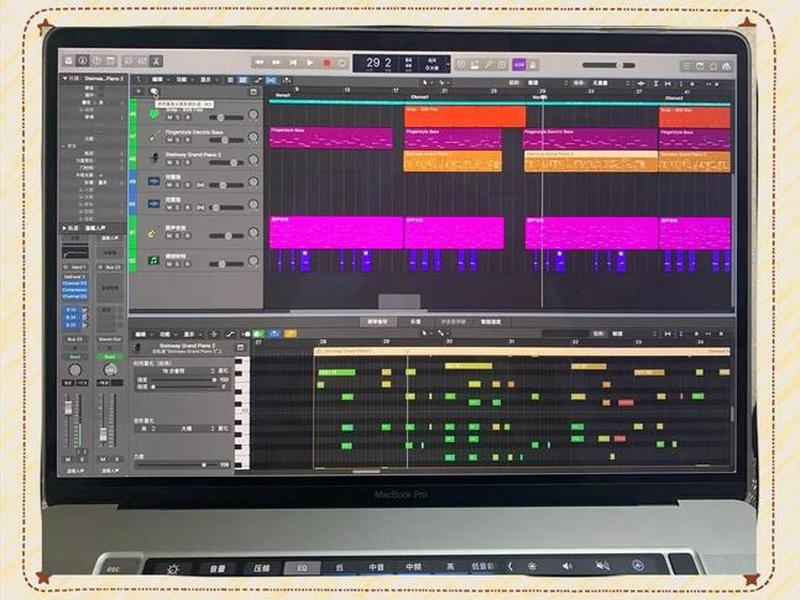
Task: Open the LCD display mode dropdown arrow
Action: coord(447,64)
